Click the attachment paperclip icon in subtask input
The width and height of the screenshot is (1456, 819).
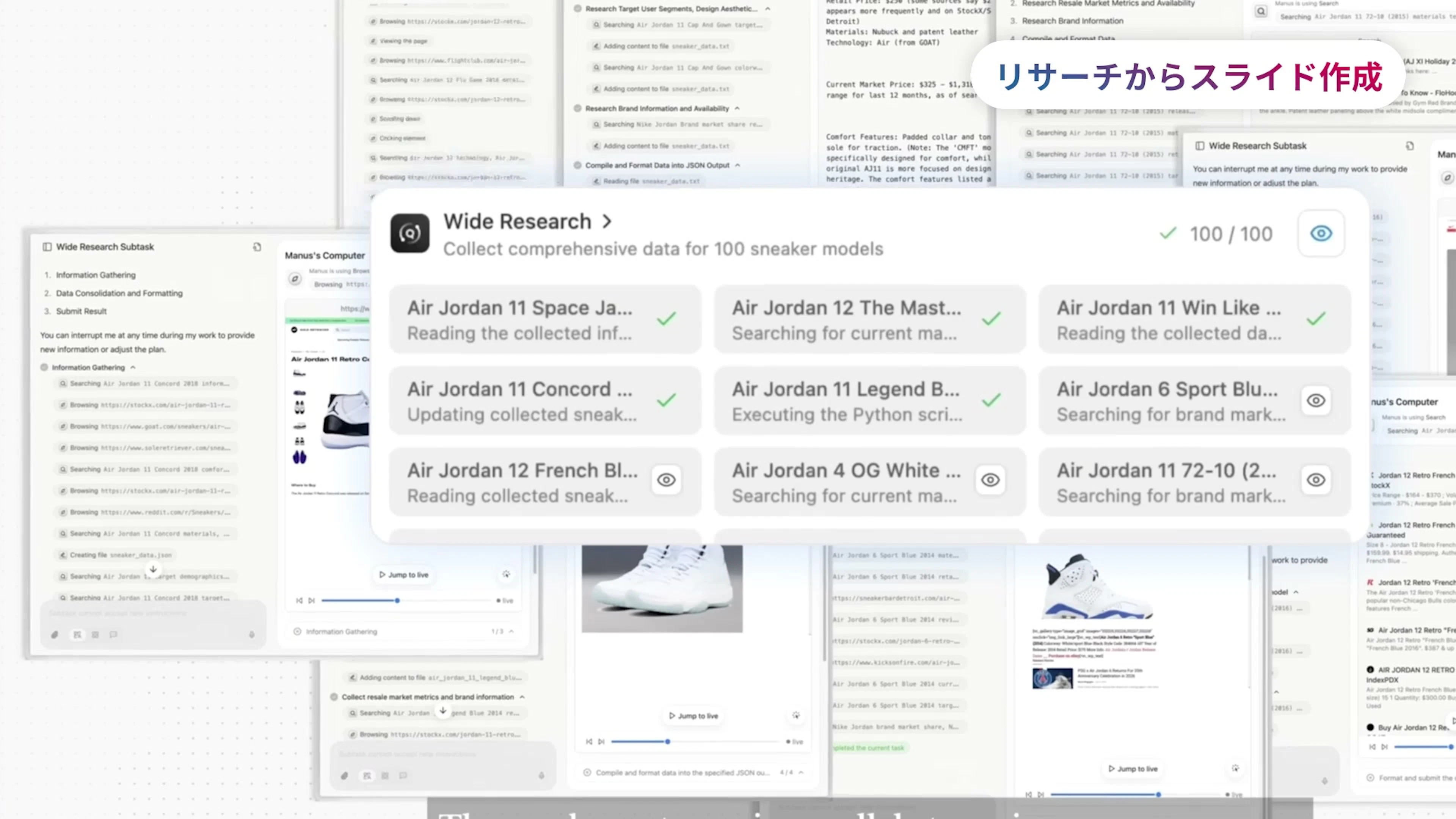[55, 635]
